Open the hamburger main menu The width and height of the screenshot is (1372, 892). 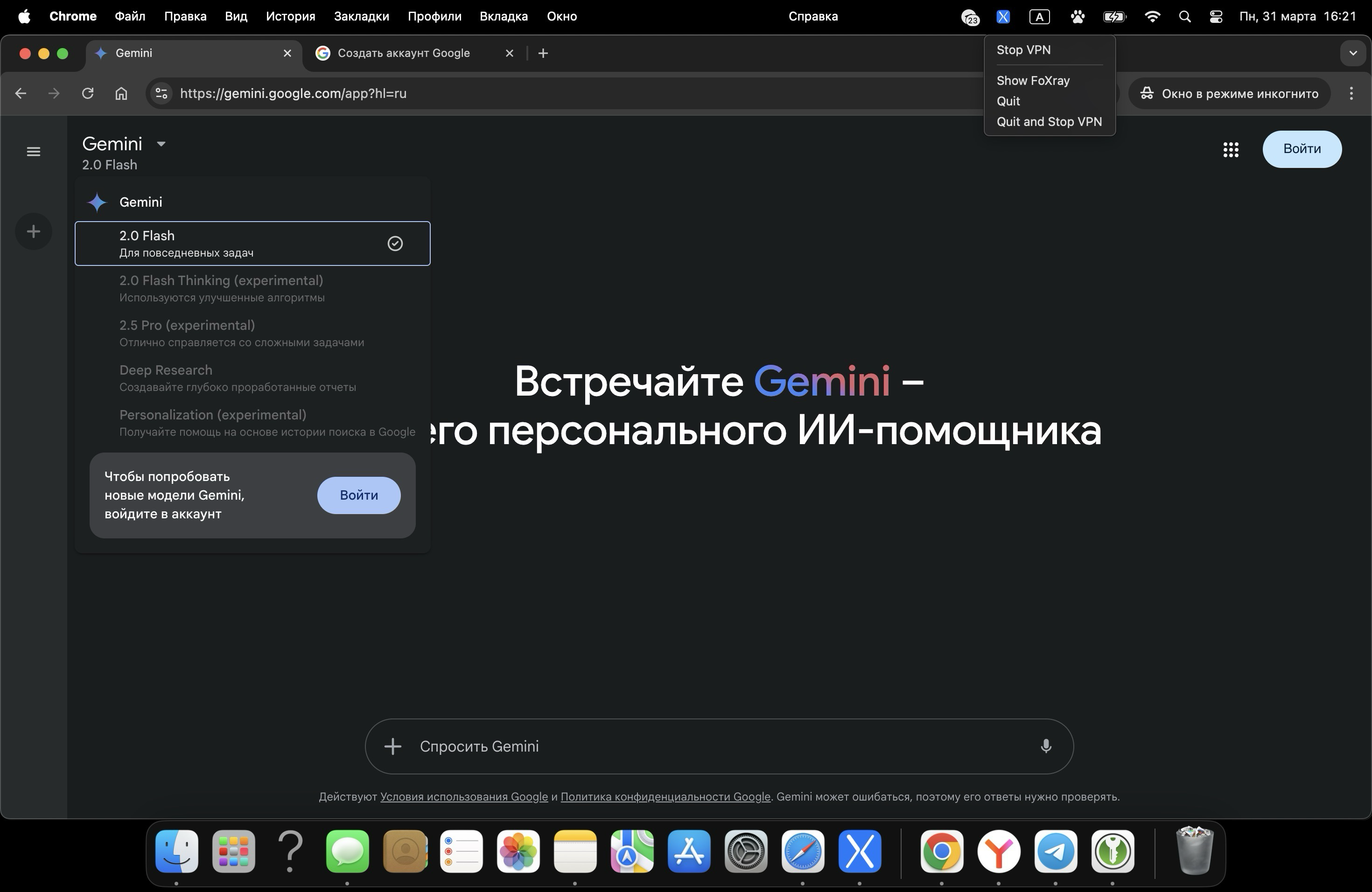(34, 152)
